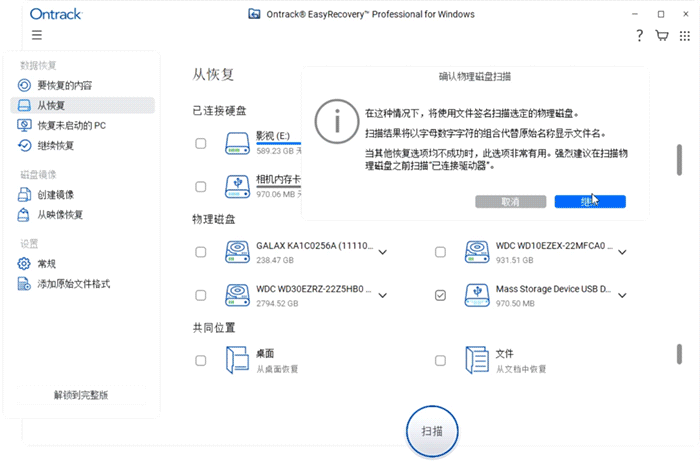The image size is (700, 464).
Task: Click the icon beside 要恢复的内容
Action: click(x=24, y=85)
